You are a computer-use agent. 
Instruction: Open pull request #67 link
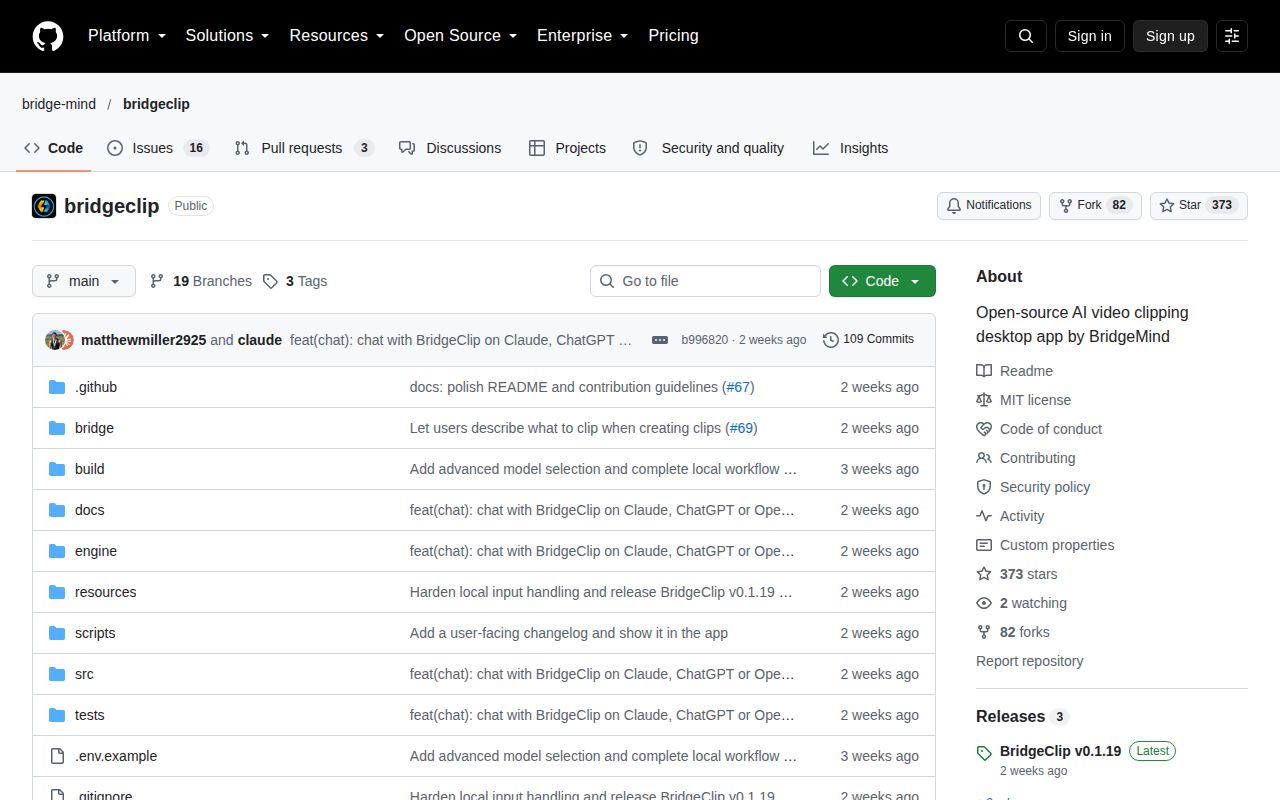(x=738, y=387)
